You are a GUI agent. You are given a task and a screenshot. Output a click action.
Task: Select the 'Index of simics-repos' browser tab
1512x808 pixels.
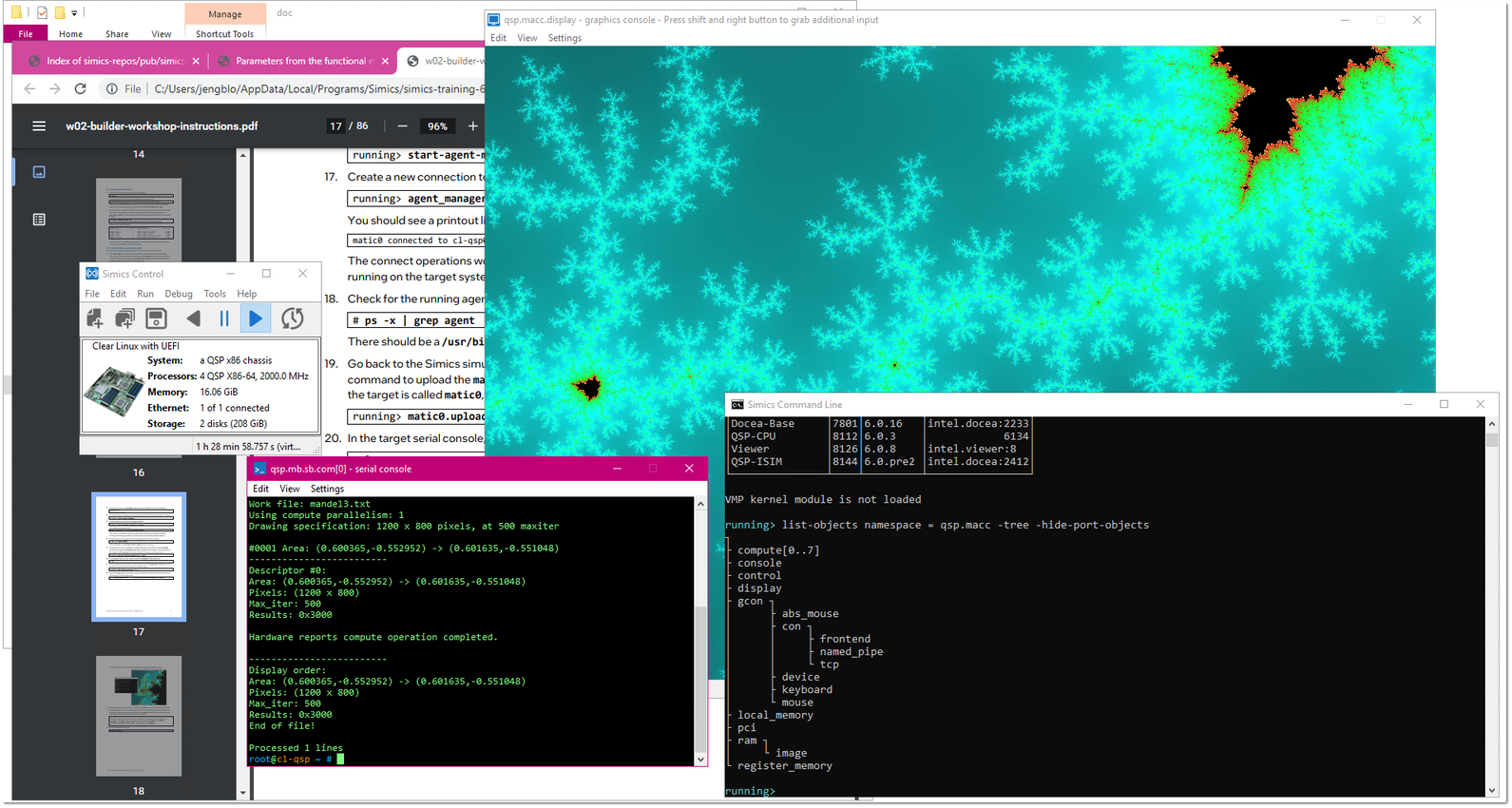(114, 62)
